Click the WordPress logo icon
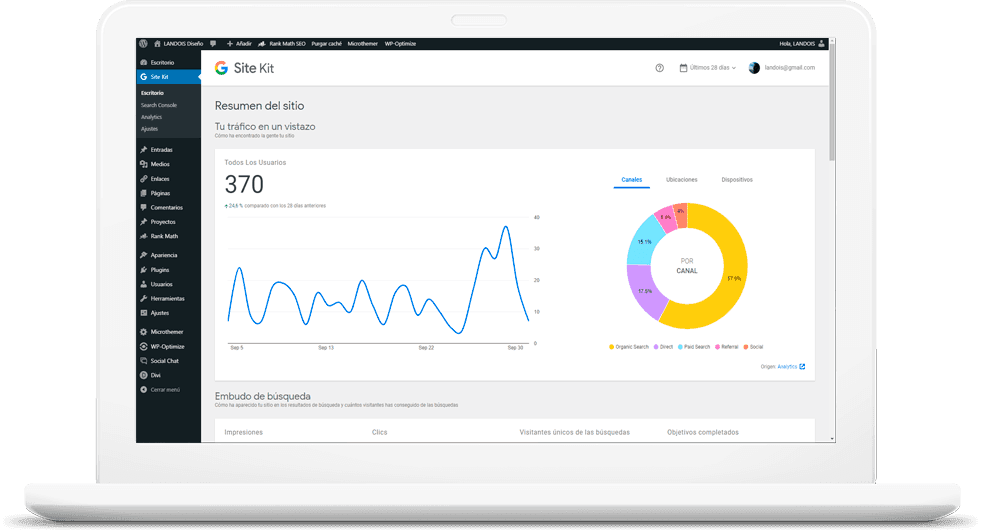The height and width of the screenshot is (532, 981). click(x=143, y=44)
